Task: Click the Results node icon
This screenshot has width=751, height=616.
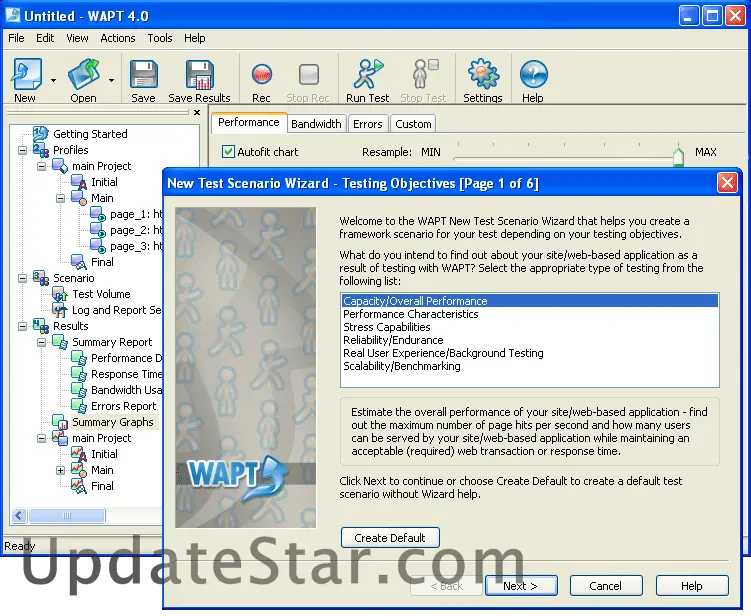Action: pyautogui.click(x=41, y=326)
